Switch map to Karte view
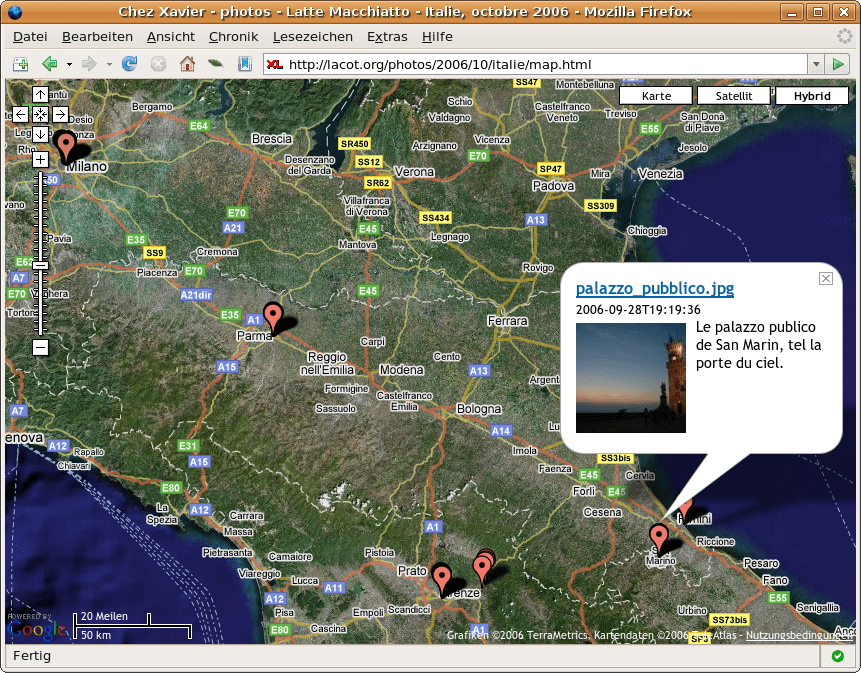 pyautogui.click(x=656, y=96)
